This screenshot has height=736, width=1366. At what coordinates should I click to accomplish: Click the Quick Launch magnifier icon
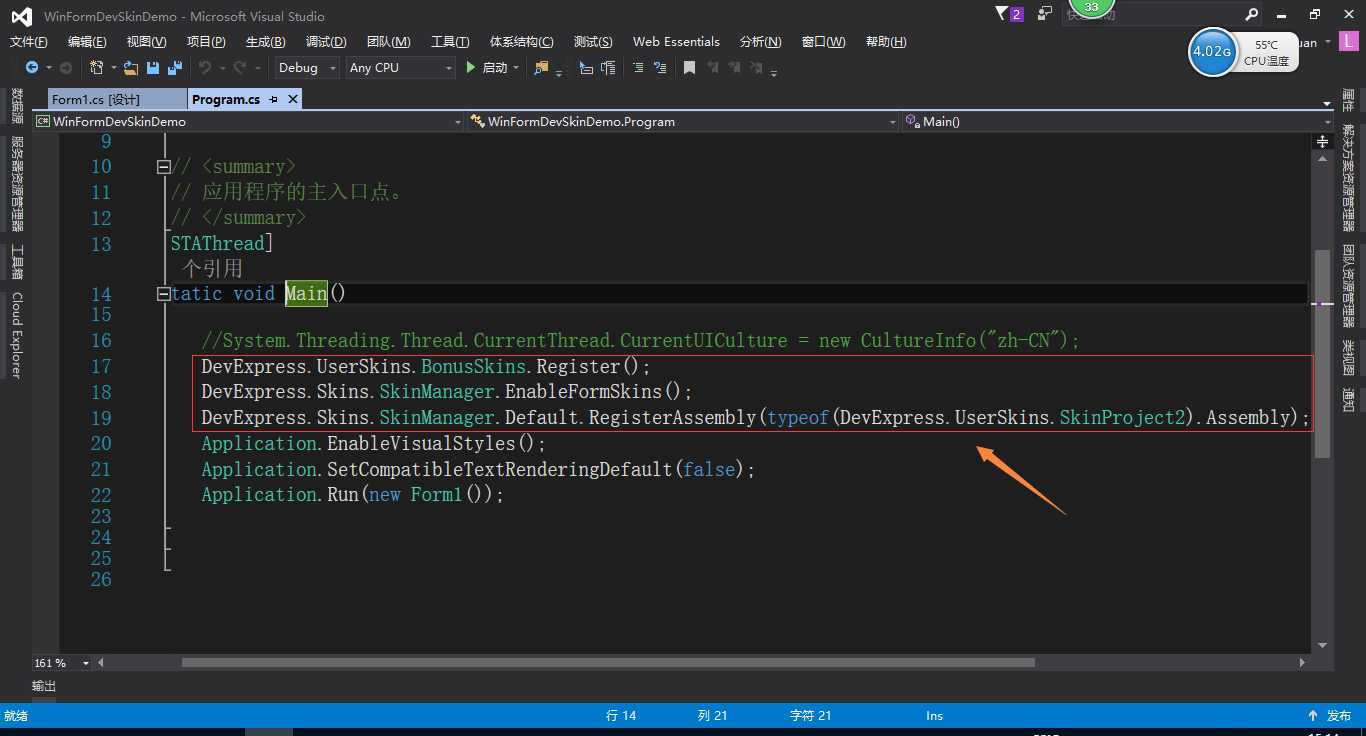(1252, 15)
